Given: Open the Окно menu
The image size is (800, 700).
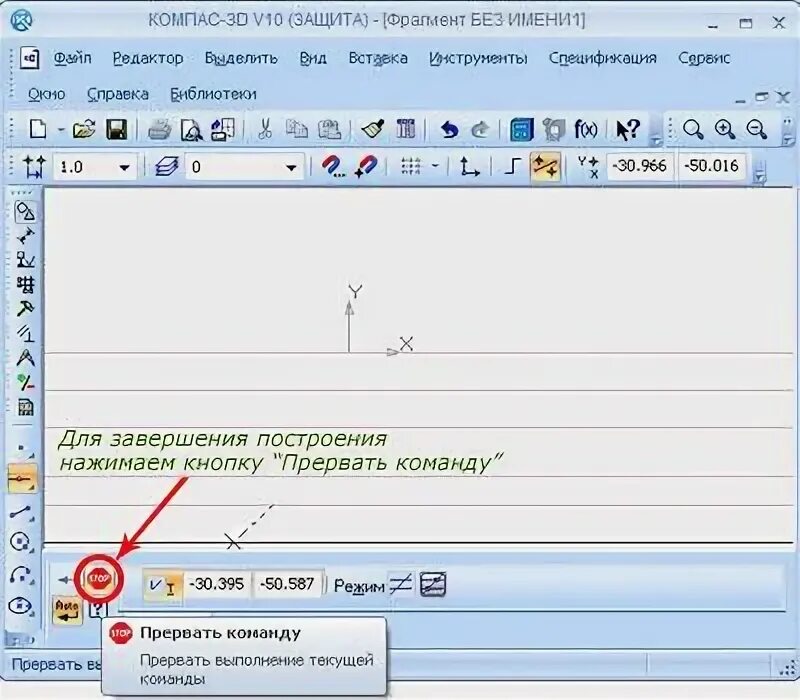Looking at the screenshot, I should click(46, 94).
